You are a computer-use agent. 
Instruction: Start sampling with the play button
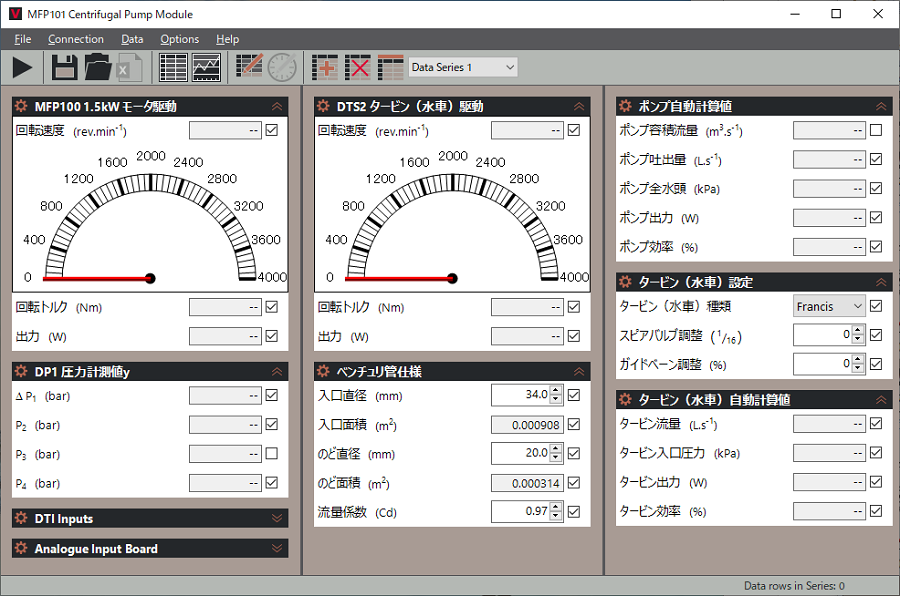click(x=22, y=68)
